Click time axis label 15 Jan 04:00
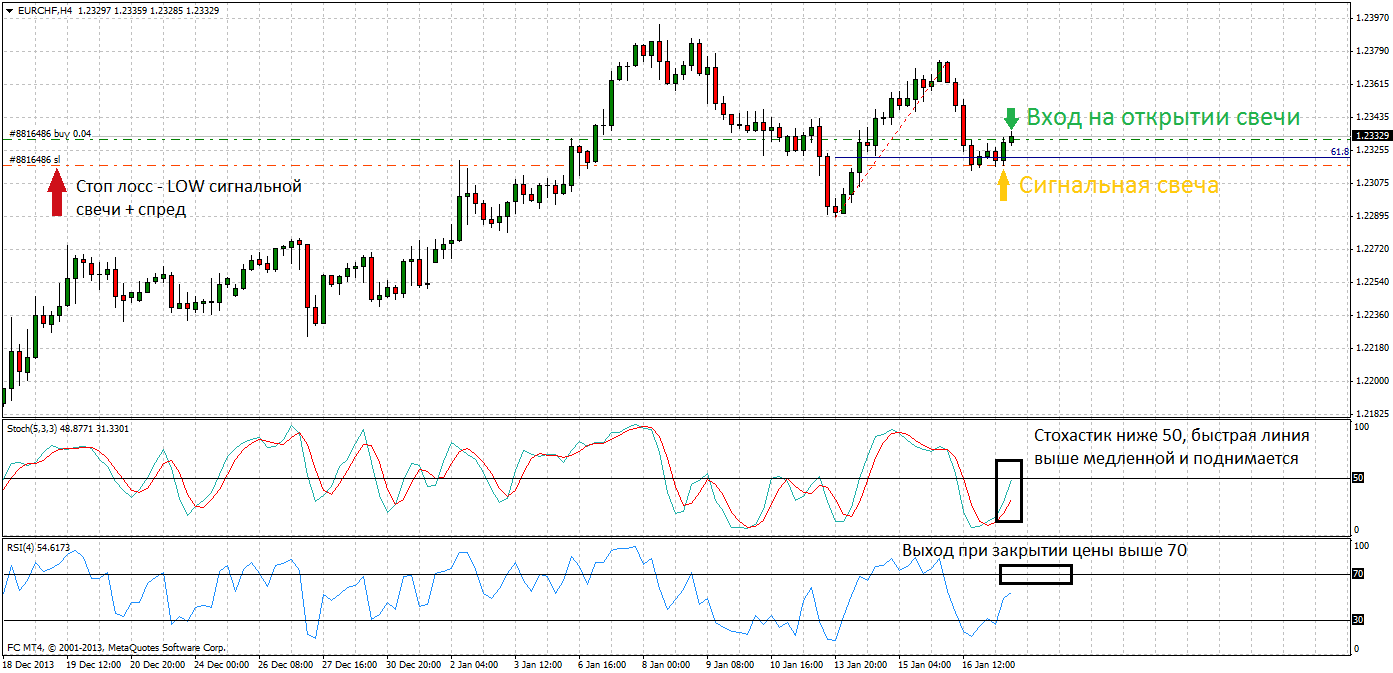Image resolution: width=1393 pixels, height=673 pixels. point(926,664)
